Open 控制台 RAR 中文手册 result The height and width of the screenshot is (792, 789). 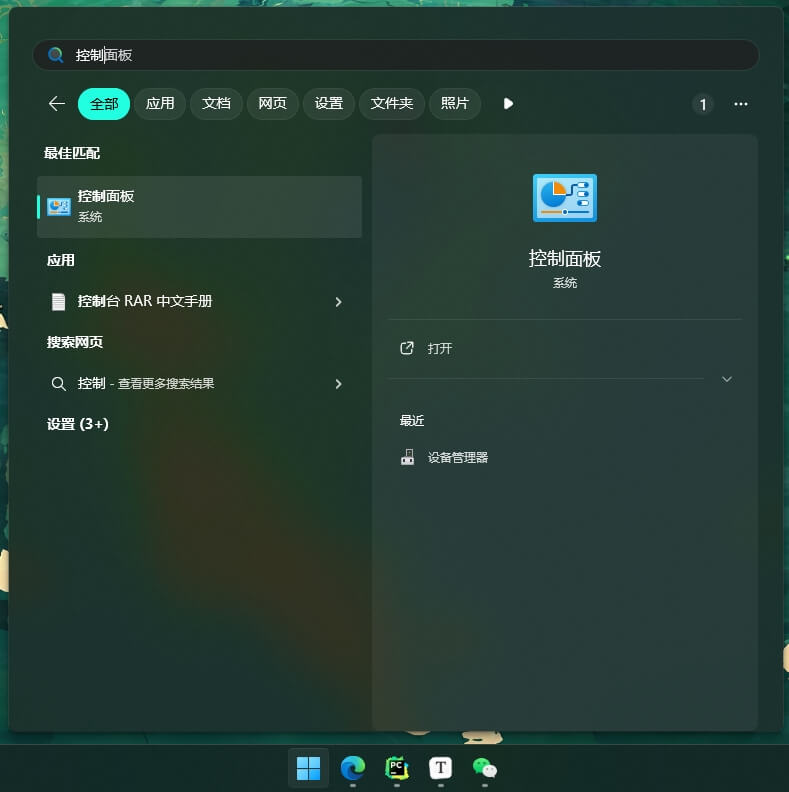(x=200, y=302)
